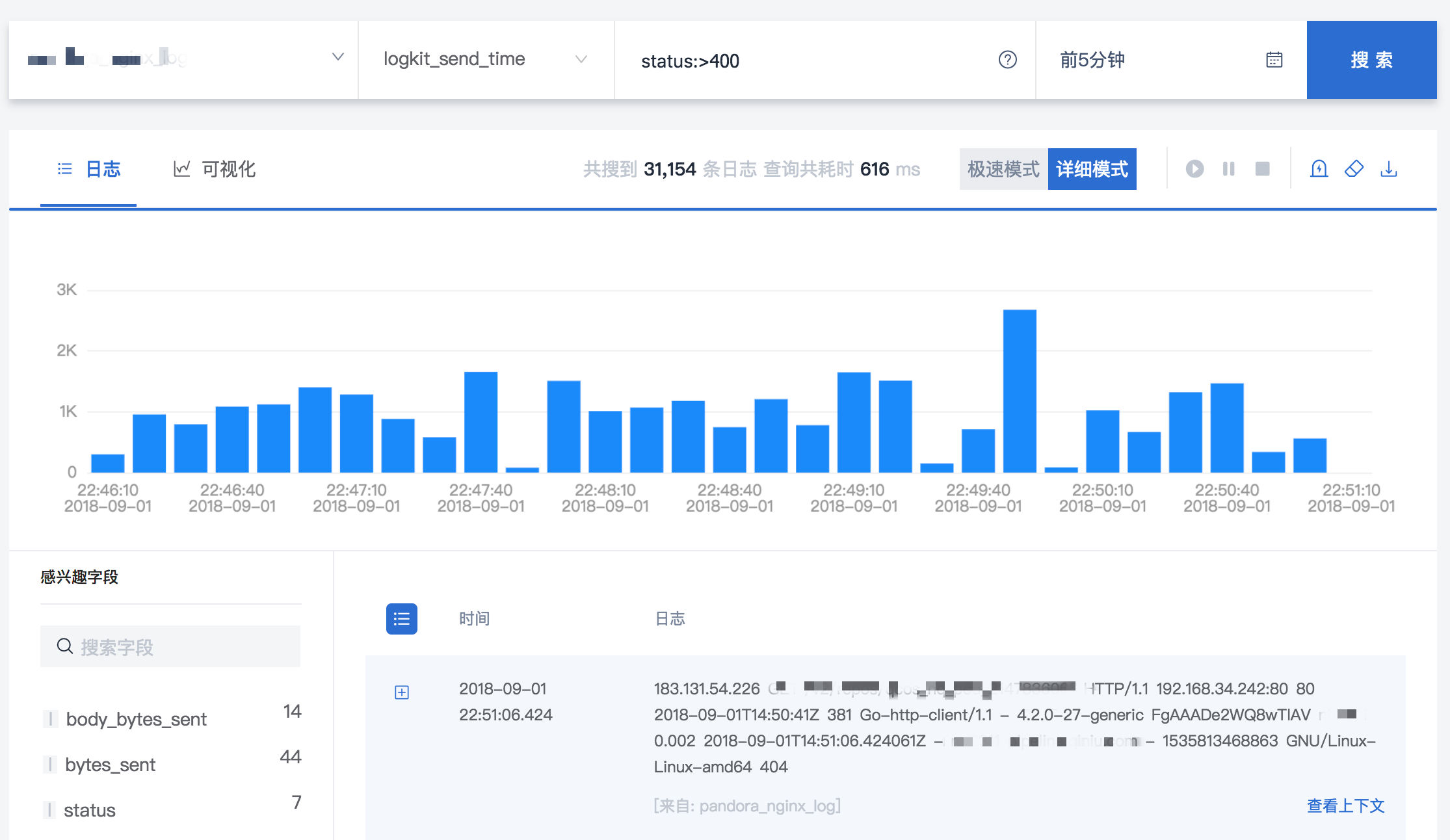
Task: Click the 搜索 search button
Action: click(1371, 60)
